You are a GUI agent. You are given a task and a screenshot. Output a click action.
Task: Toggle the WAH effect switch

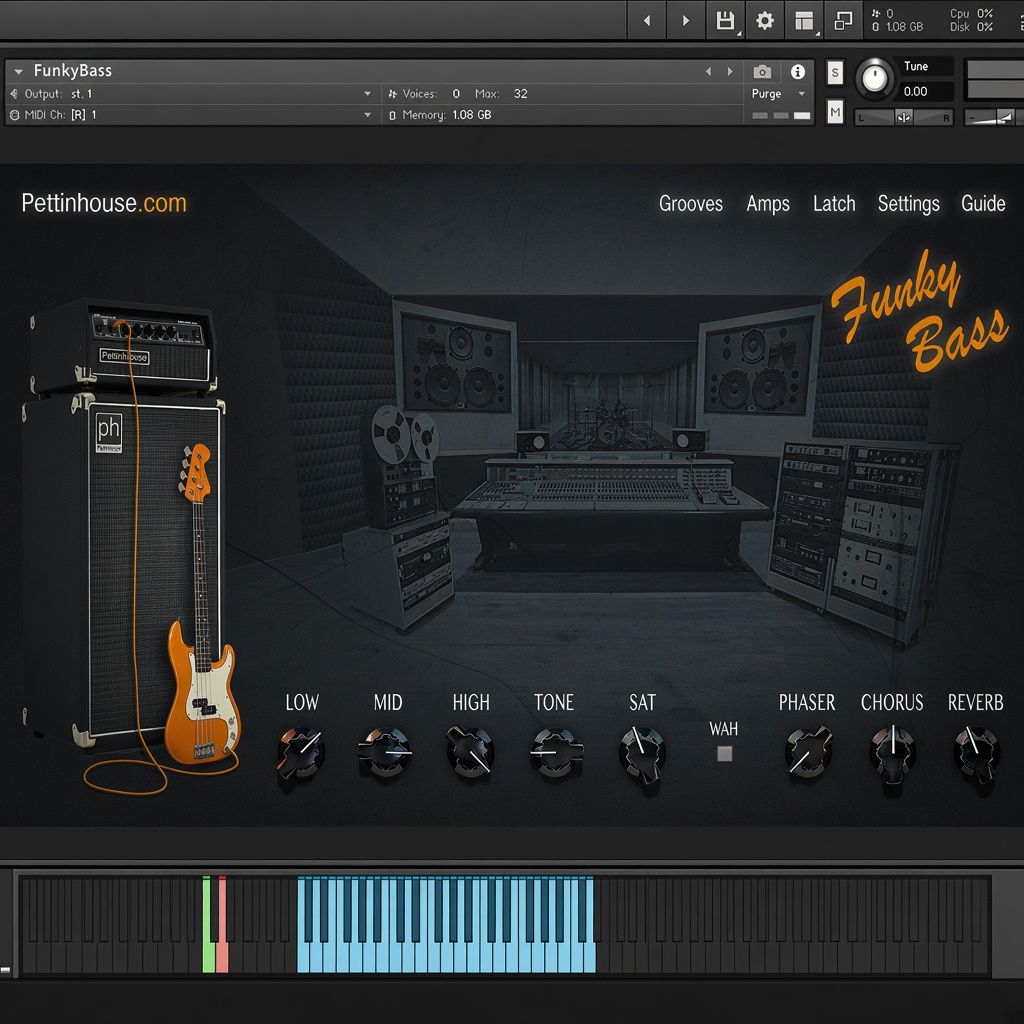tap(724, 754)
